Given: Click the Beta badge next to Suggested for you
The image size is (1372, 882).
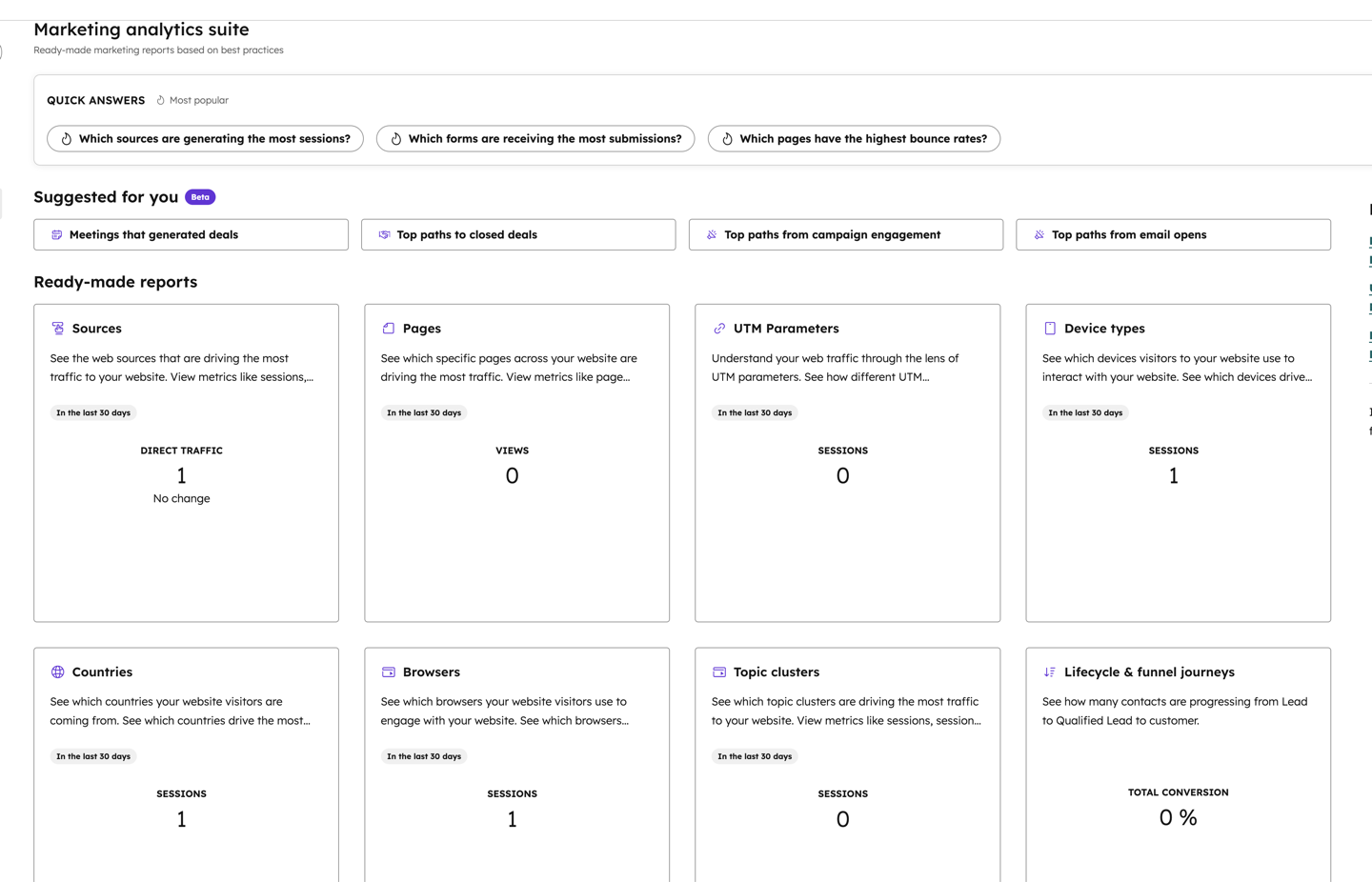Looking at the screenshot, I should [x=200, y=197].
